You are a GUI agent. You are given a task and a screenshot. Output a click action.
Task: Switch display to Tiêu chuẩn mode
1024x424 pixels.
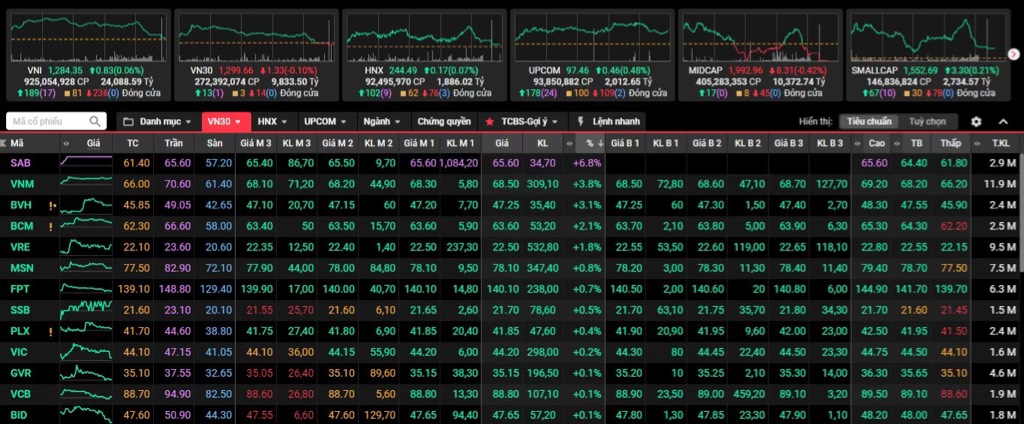click(869, 121)
